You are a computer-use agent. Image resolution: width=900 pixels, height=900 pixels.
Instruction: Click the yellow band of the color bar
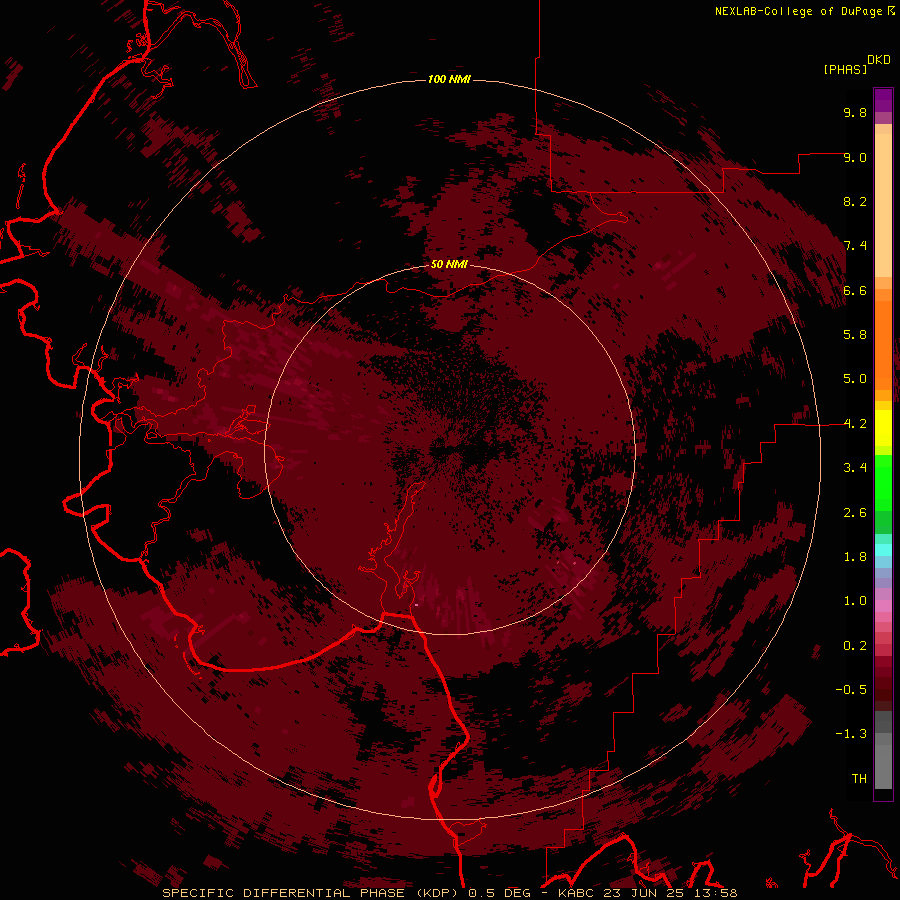coord(883,428)
